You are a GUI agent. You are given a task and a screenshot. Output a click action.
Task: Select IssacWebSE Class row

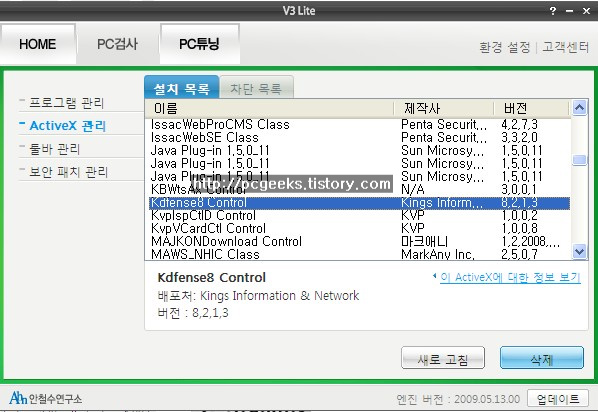pos(360,137)
